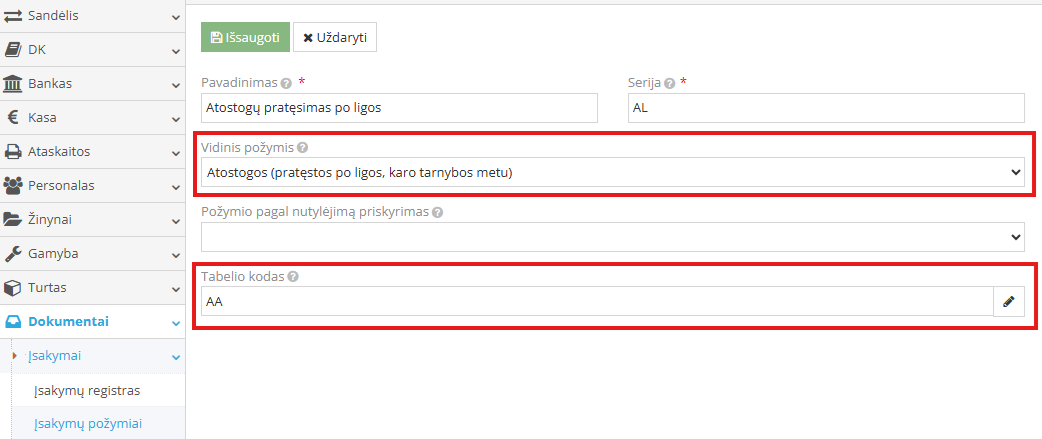Viewport: 1042px width, 439px height.
Task: Click the Kasa euro icon
Action: click(x=13, y=118)
